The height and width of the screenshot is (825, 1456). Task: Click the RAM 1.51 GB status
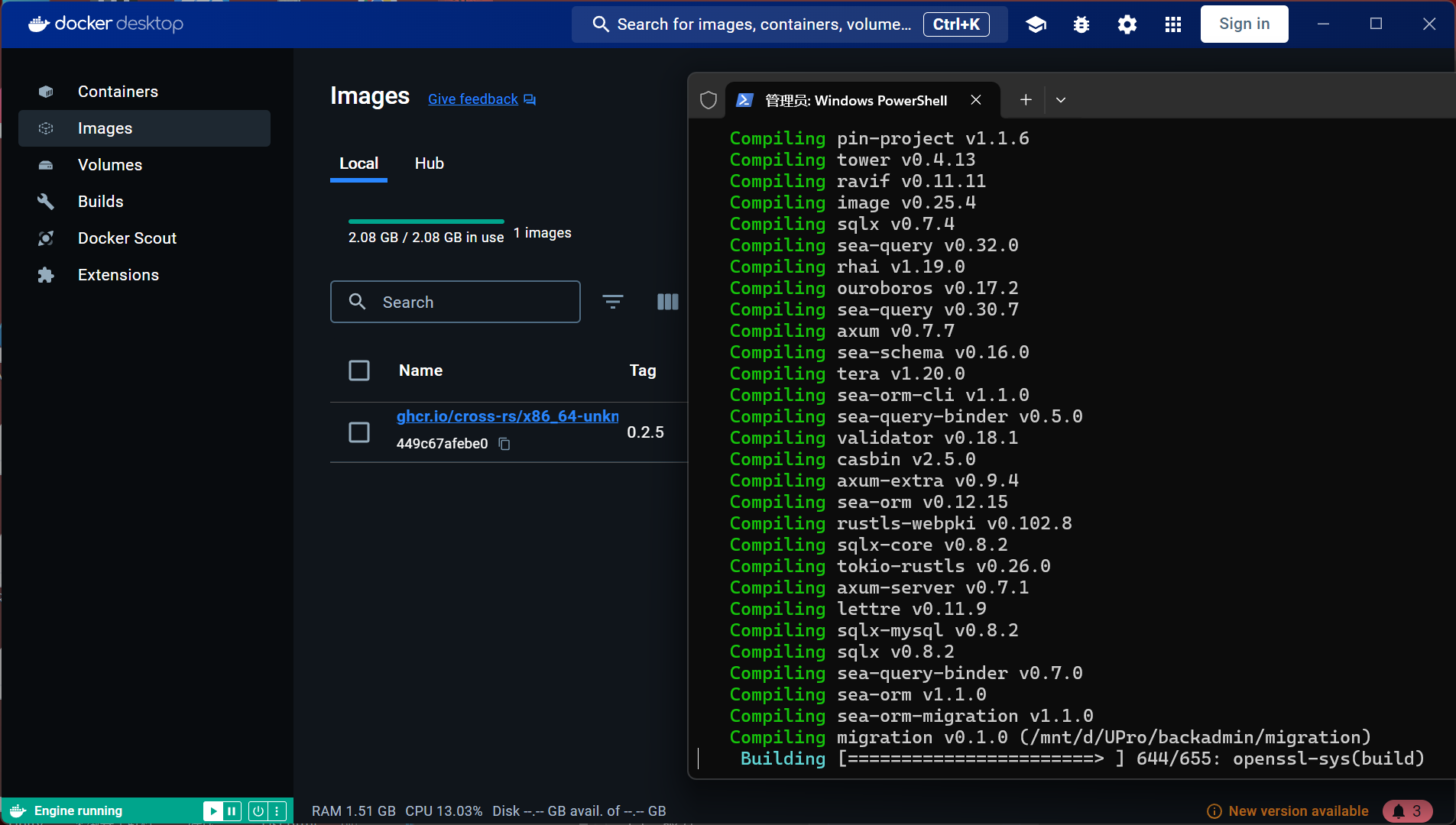354,811
